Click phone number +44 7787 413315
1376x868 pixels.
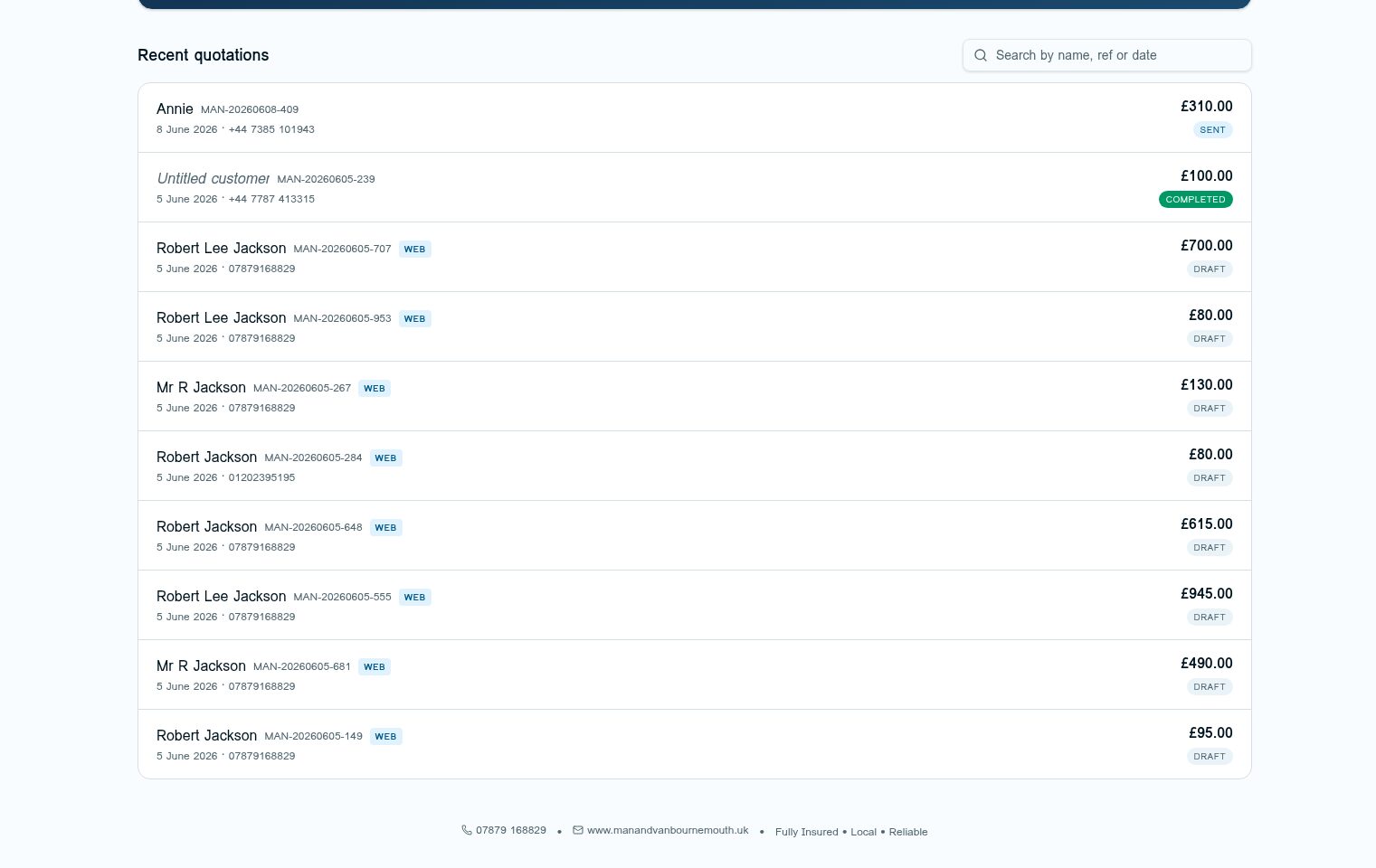[271, 199]
